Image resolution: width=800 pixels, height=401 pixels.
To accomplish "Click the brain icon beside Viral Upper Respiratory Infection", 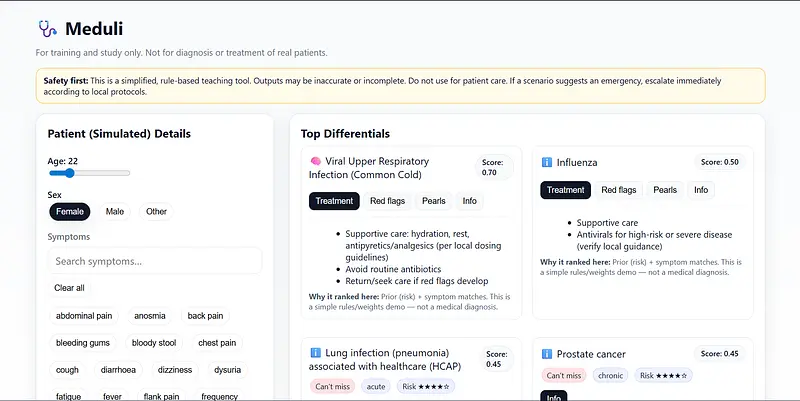I will (315, 161).
